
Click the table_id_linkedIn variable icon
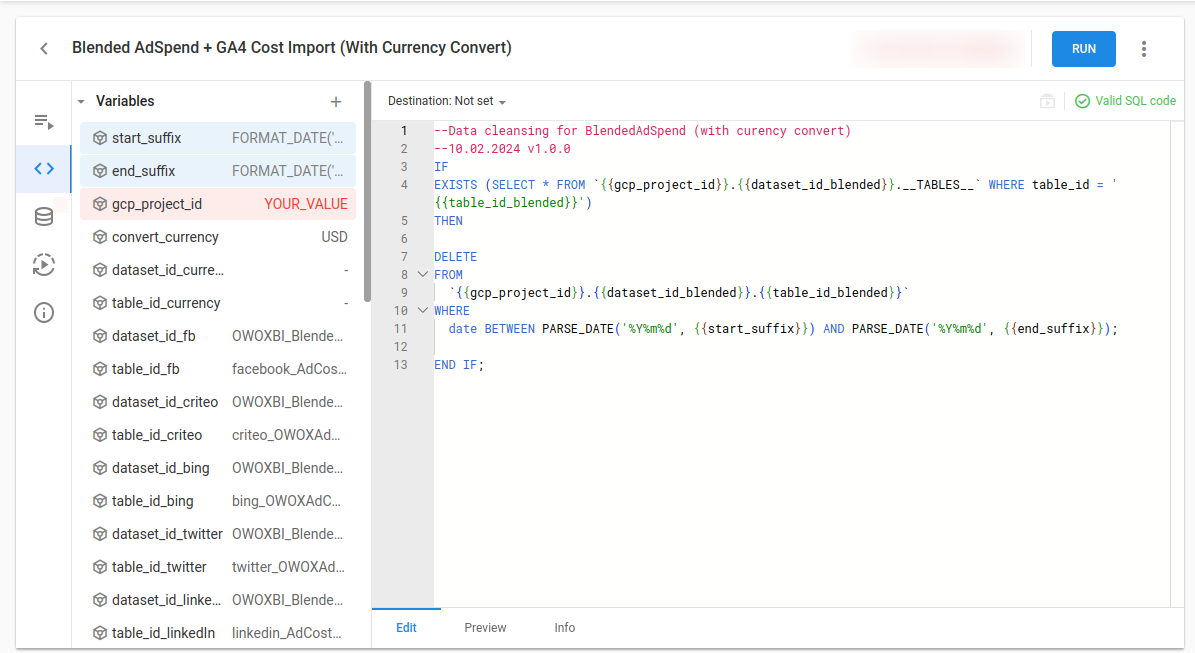[x=100, y=633]
